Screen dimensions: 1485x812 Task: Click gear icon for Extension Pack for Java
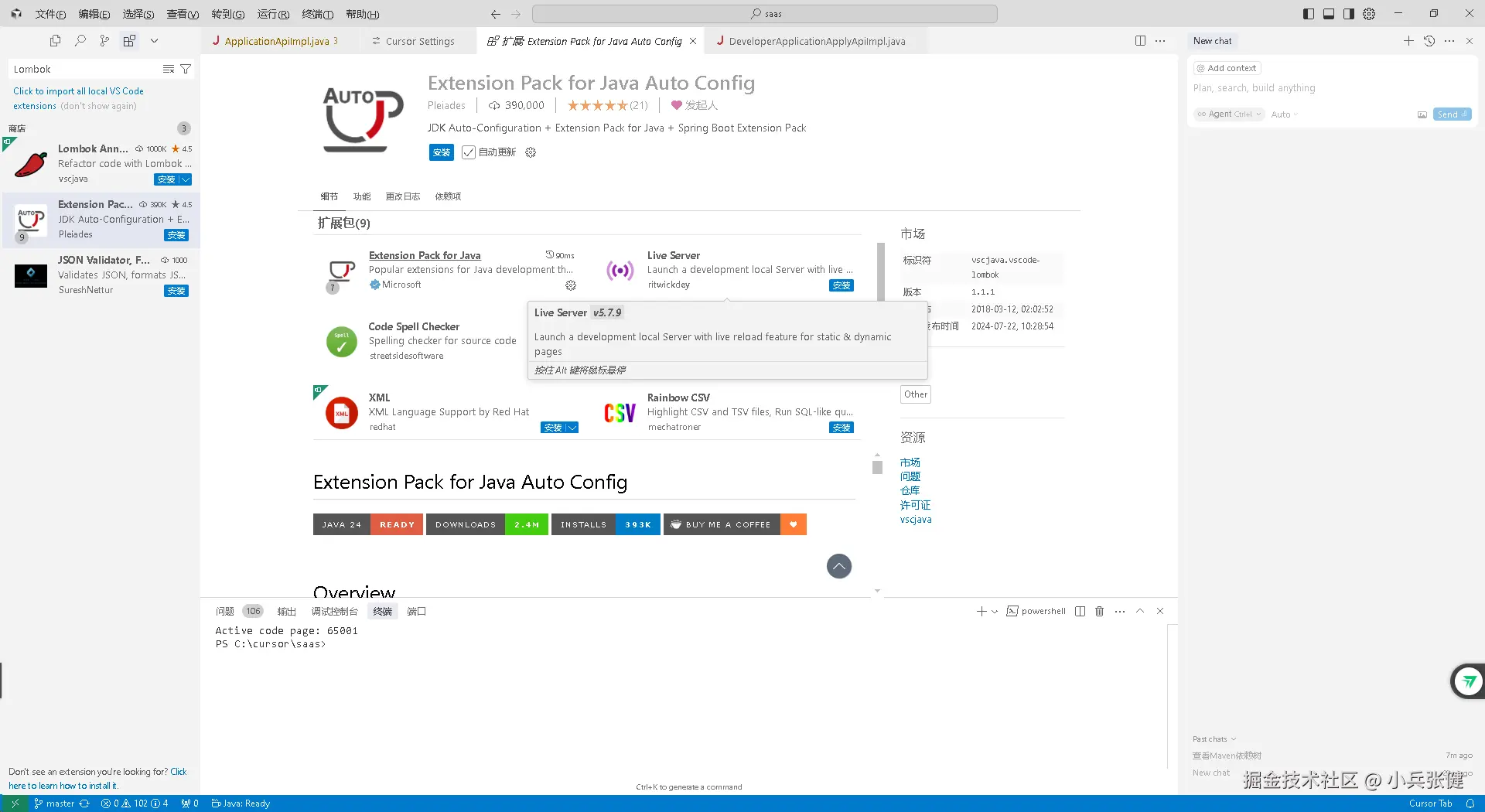coord(571,285)
